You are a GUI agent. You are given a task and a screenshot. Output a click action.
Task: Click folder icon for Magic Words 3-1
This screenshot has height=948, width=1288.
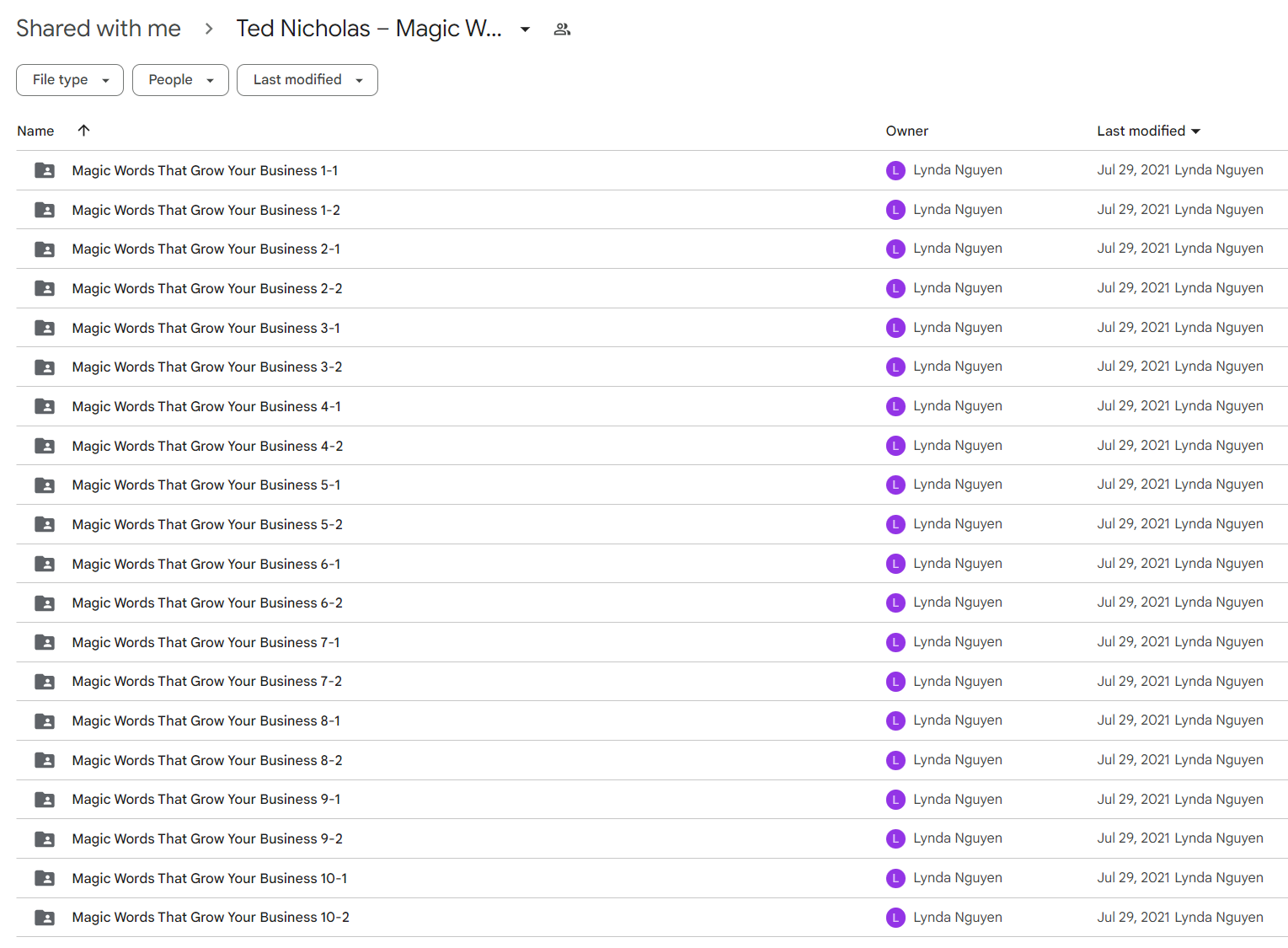tap(45, 328)
